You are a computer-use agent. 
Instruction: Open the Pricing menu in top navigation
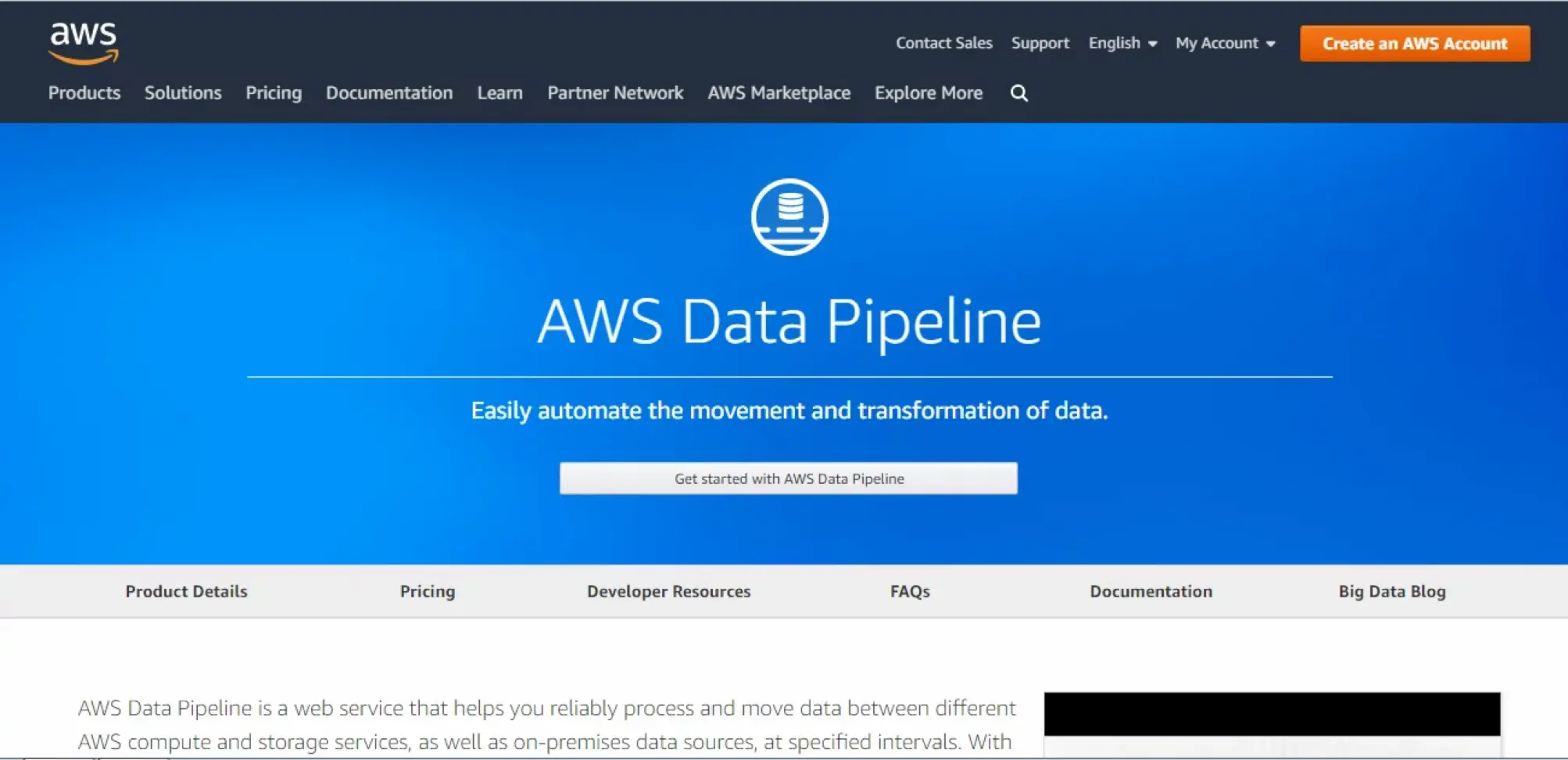point(273,93)
